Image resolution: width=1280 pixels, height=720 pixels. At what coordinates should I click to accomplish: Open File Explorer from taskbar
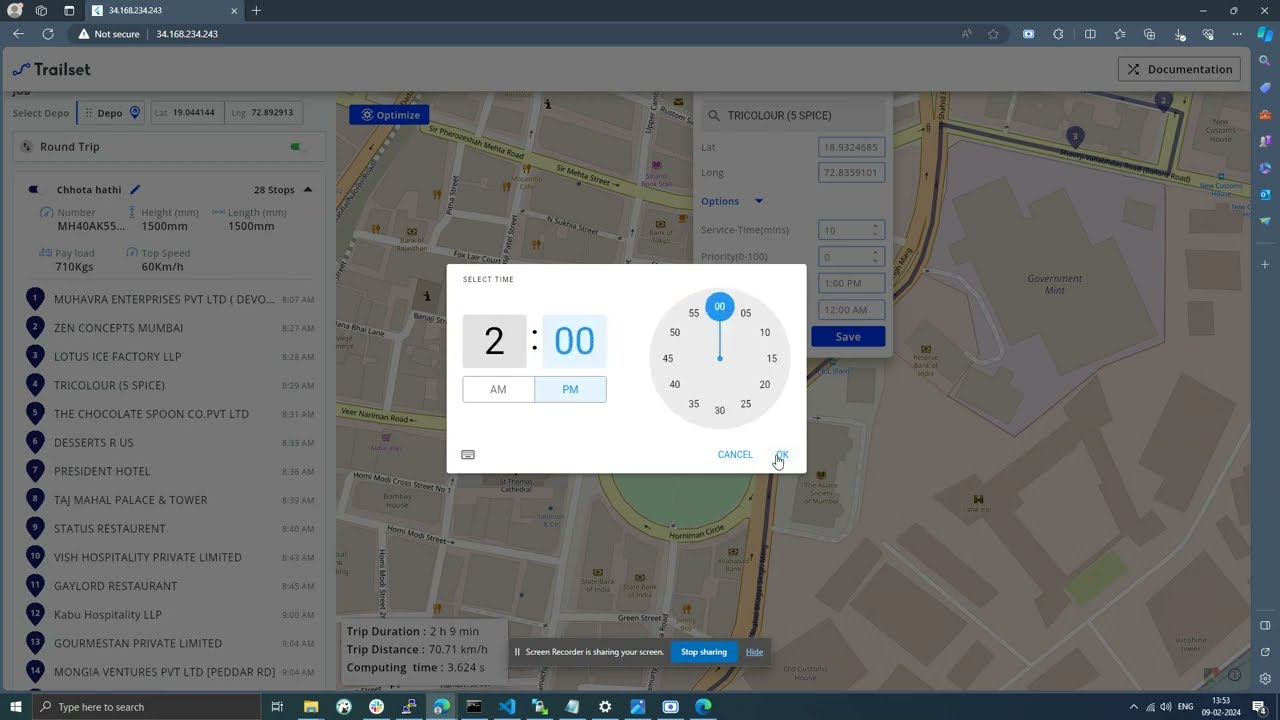[x=311, y=707]
